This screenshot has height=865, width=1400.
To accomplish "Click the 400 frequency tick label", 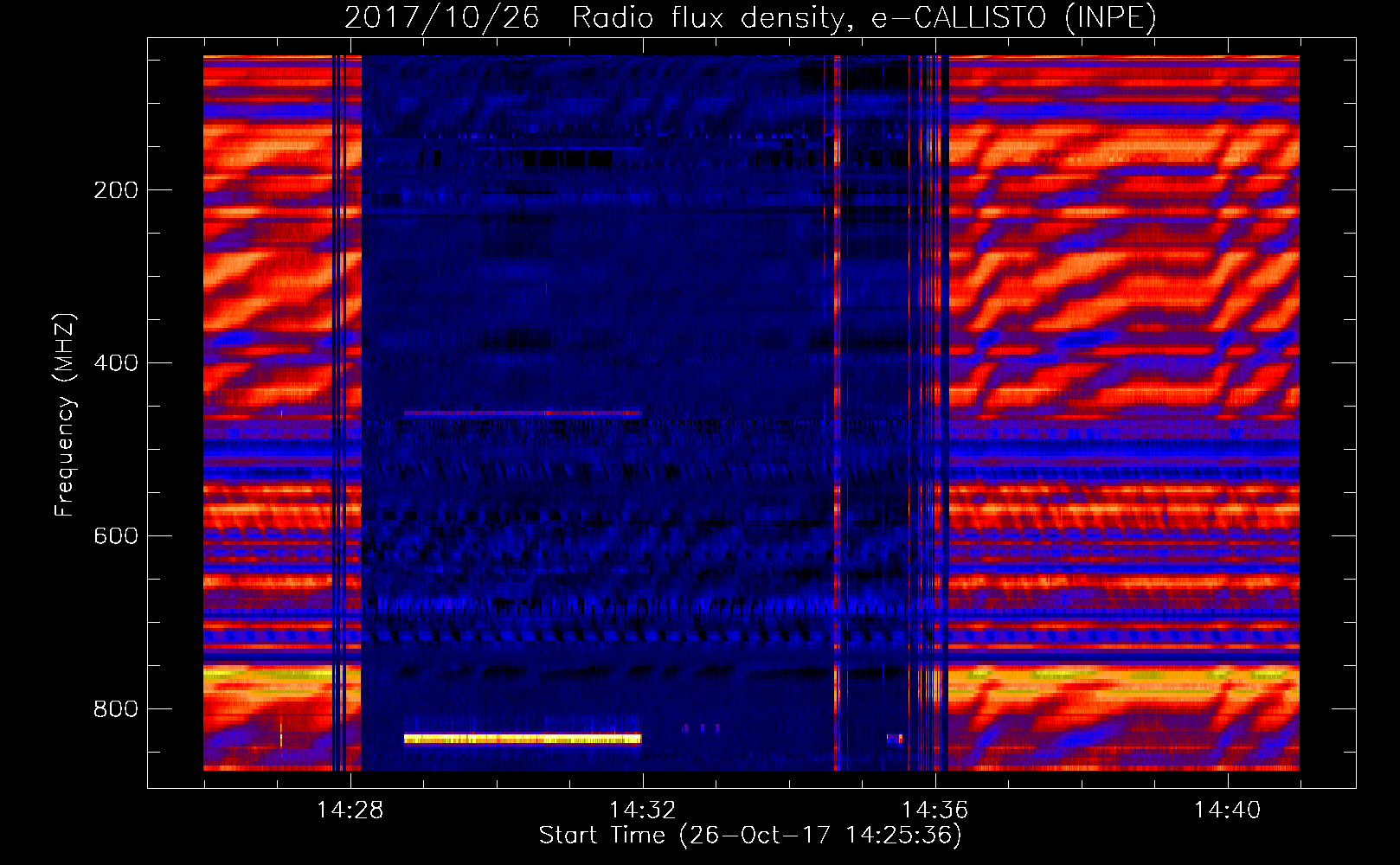I will 116,363.
